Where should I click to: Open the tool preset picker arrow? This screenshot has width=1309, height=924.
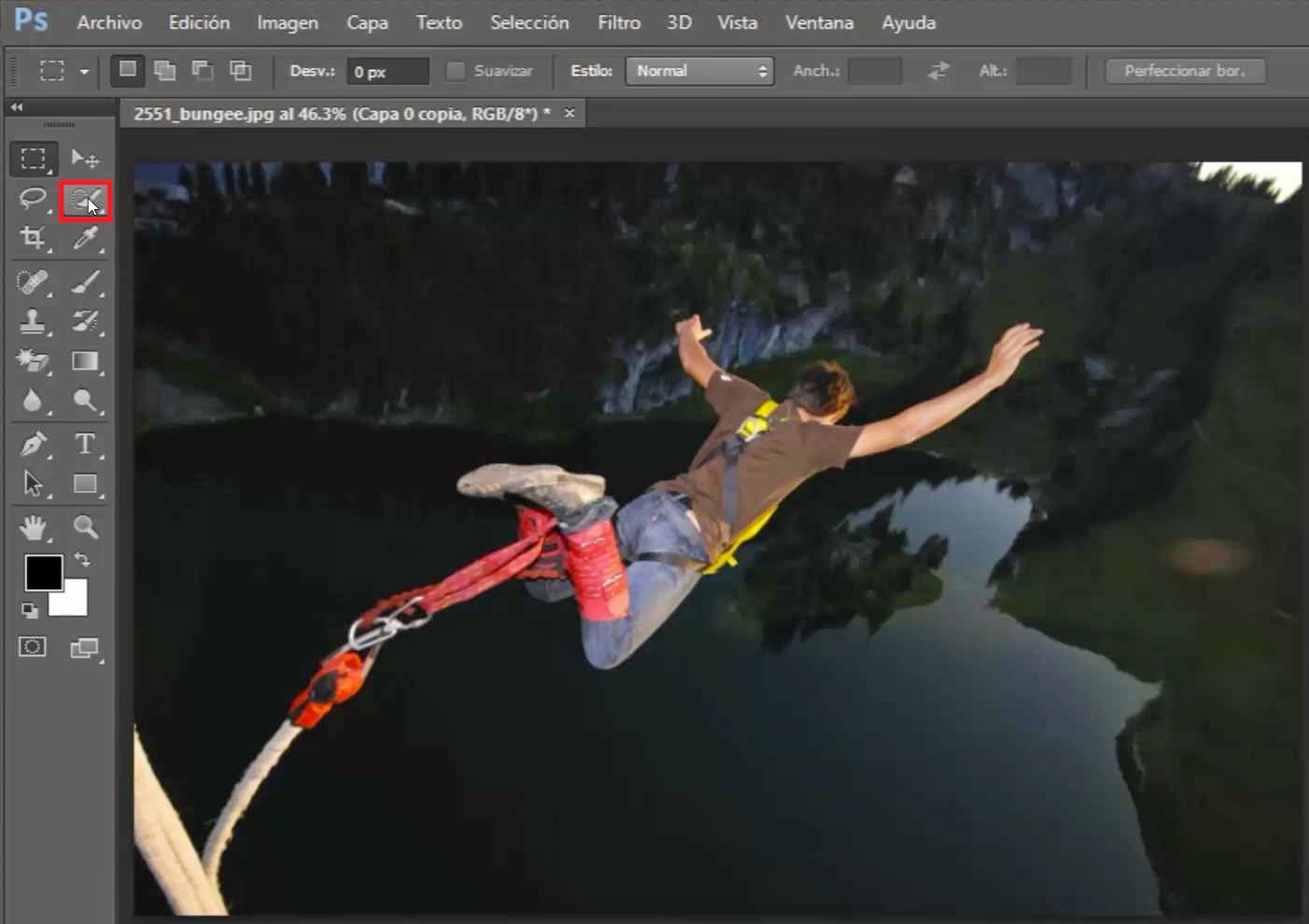point(84,72)
